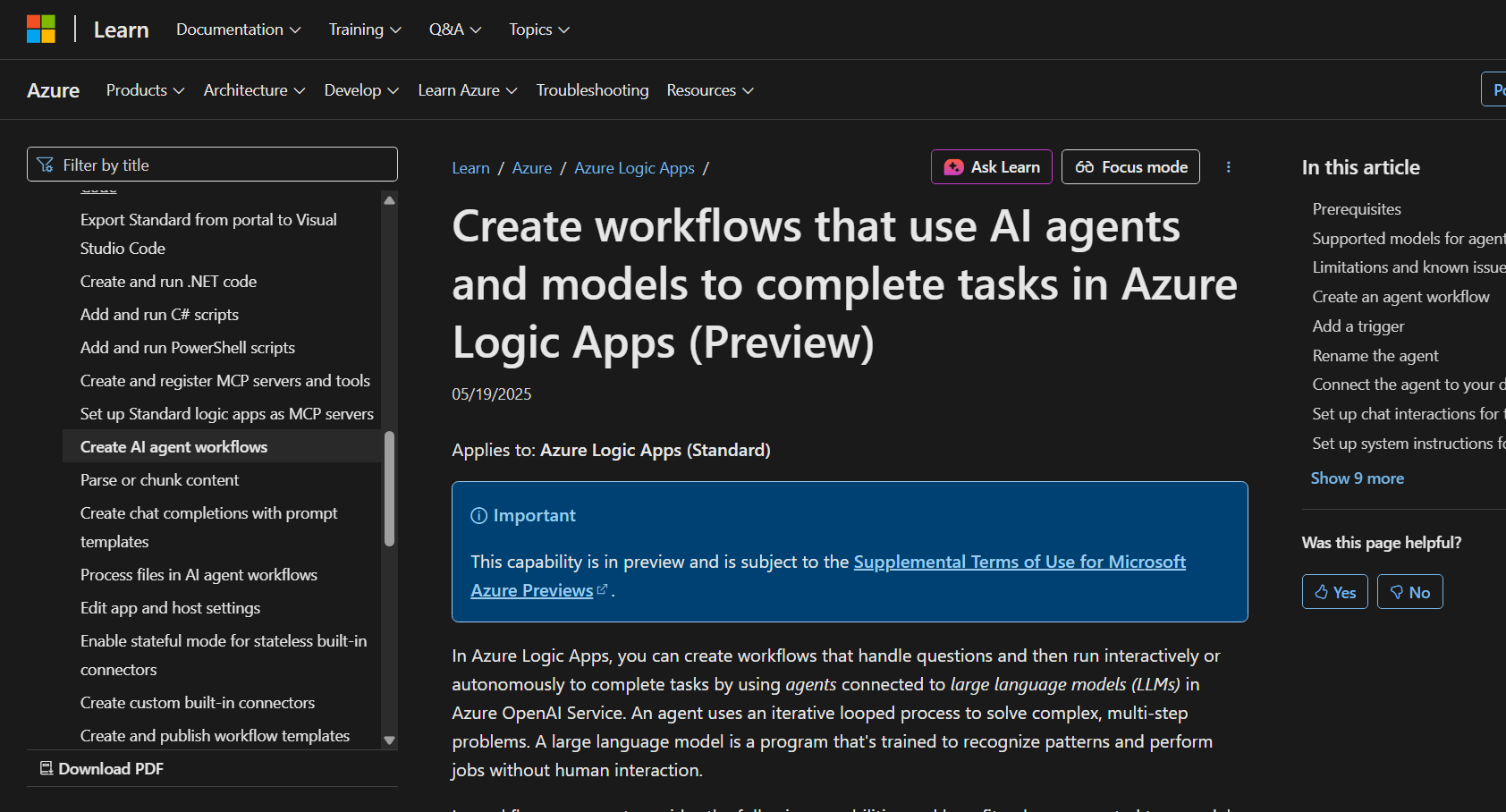Click the Yes feedback button
The height and width of the screenshot is (812, 1506).
click(x=1334, y=591)
